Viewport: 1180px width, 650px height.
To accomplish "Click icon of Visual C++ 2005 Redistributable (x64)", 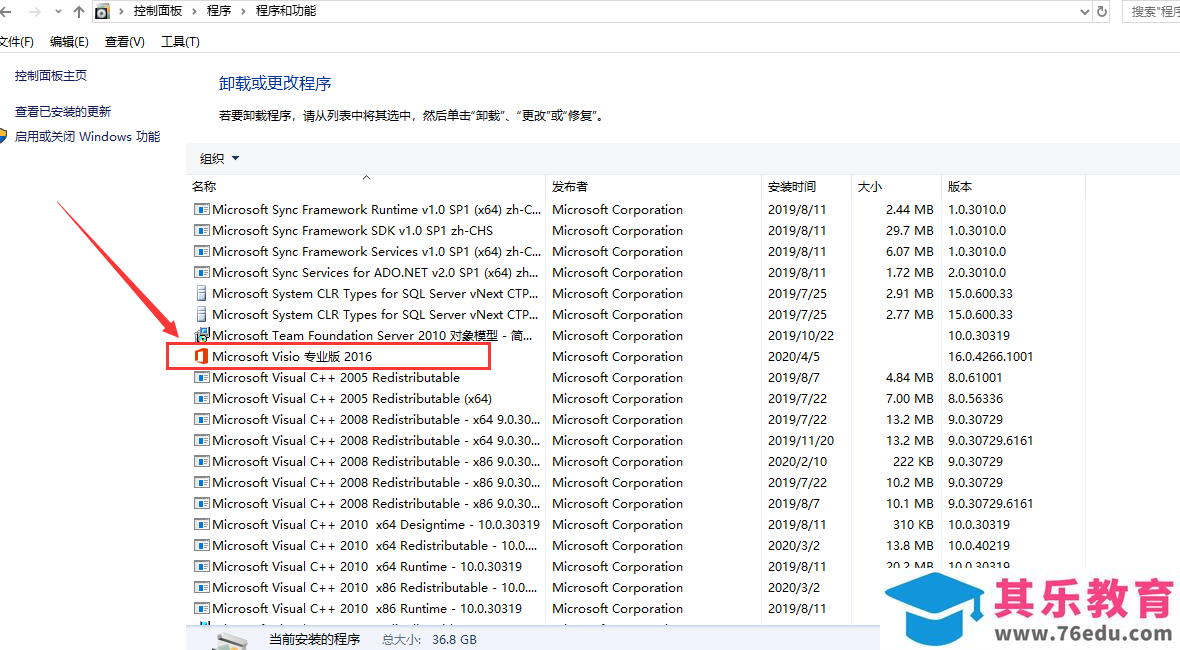I will pyautogui.click(x=201, y=399).
